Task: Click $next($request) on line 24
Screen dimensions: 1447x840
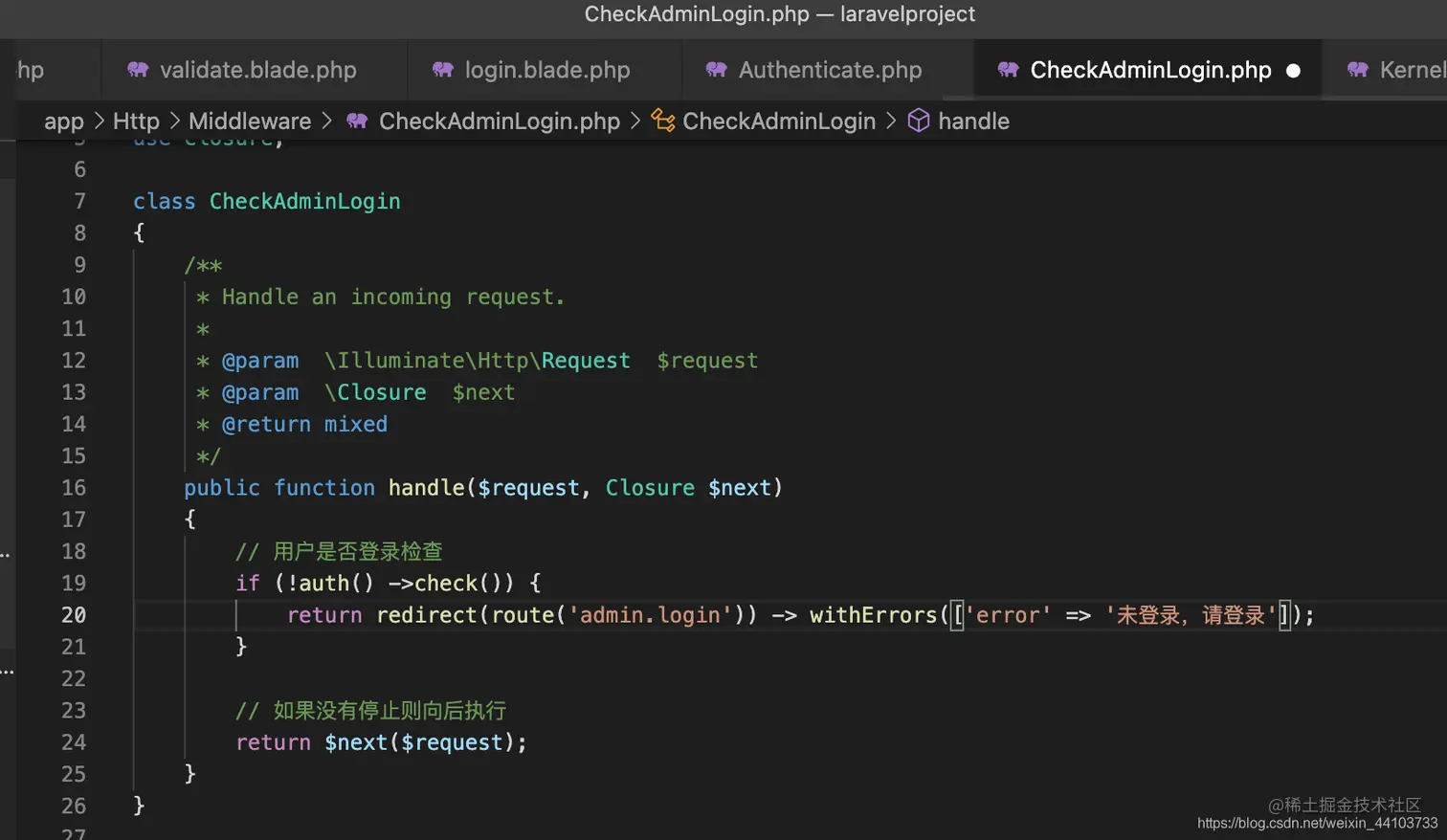Action: tap(419, 742)
